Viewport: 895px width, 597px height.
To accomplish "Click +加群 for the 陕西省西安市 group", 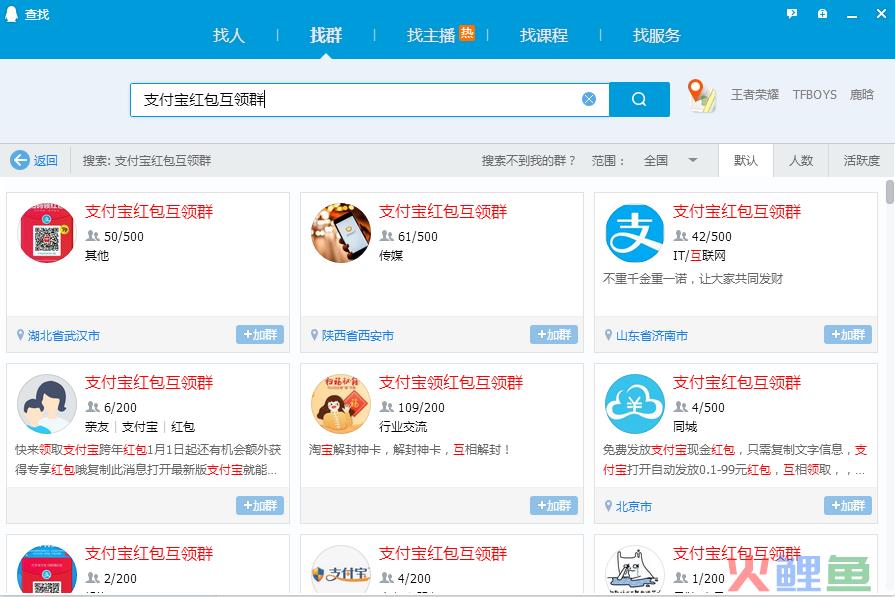I will pos(554,334).
